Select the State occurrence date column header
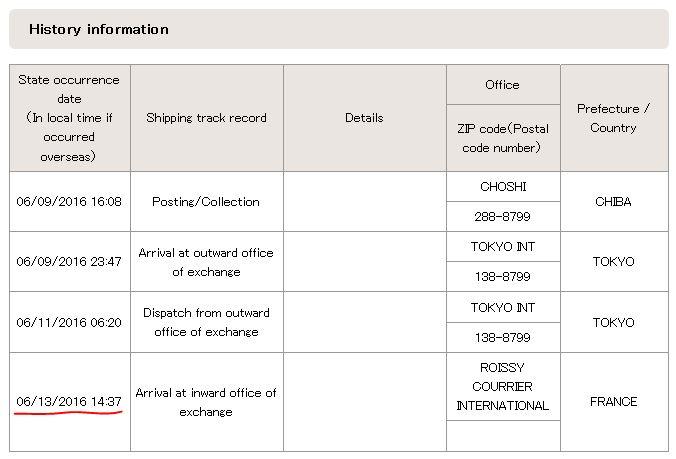 (69, 118)
